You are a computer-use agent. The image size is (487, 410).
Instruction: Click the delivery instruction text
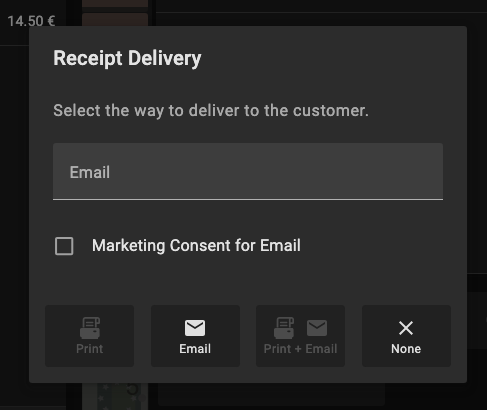click(x=211, y=111)
